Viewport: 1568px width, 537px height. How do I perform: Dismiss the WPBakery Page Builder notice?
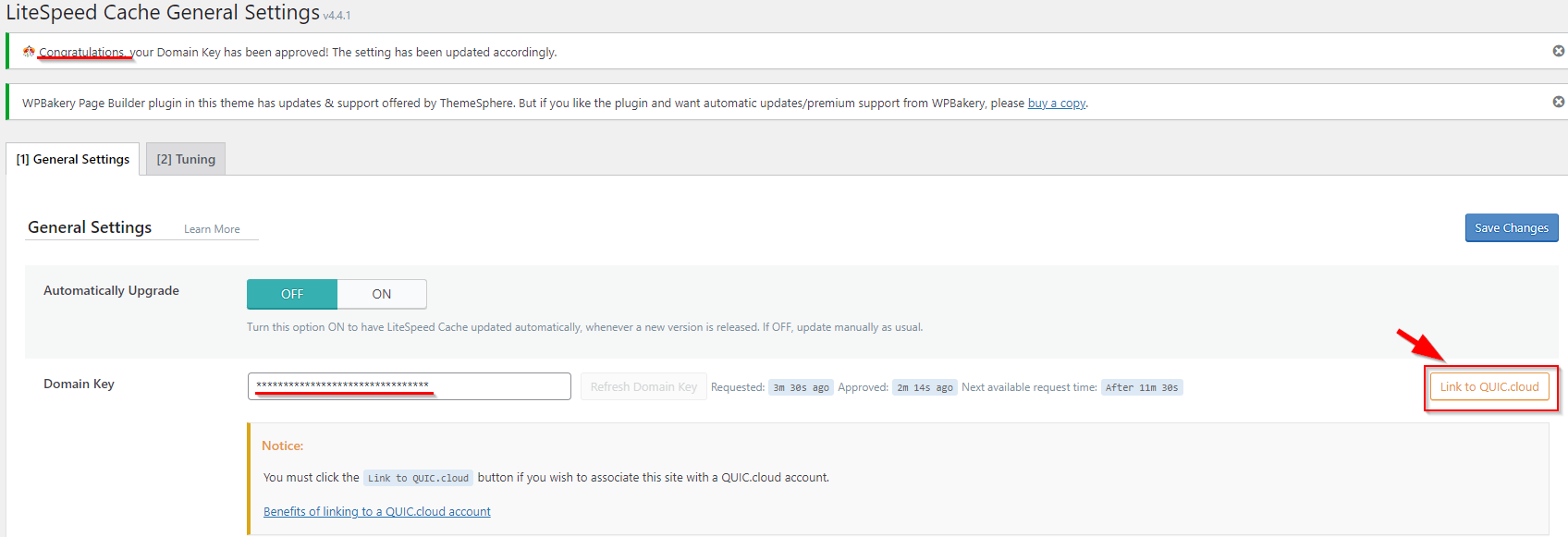[1558, 102]
